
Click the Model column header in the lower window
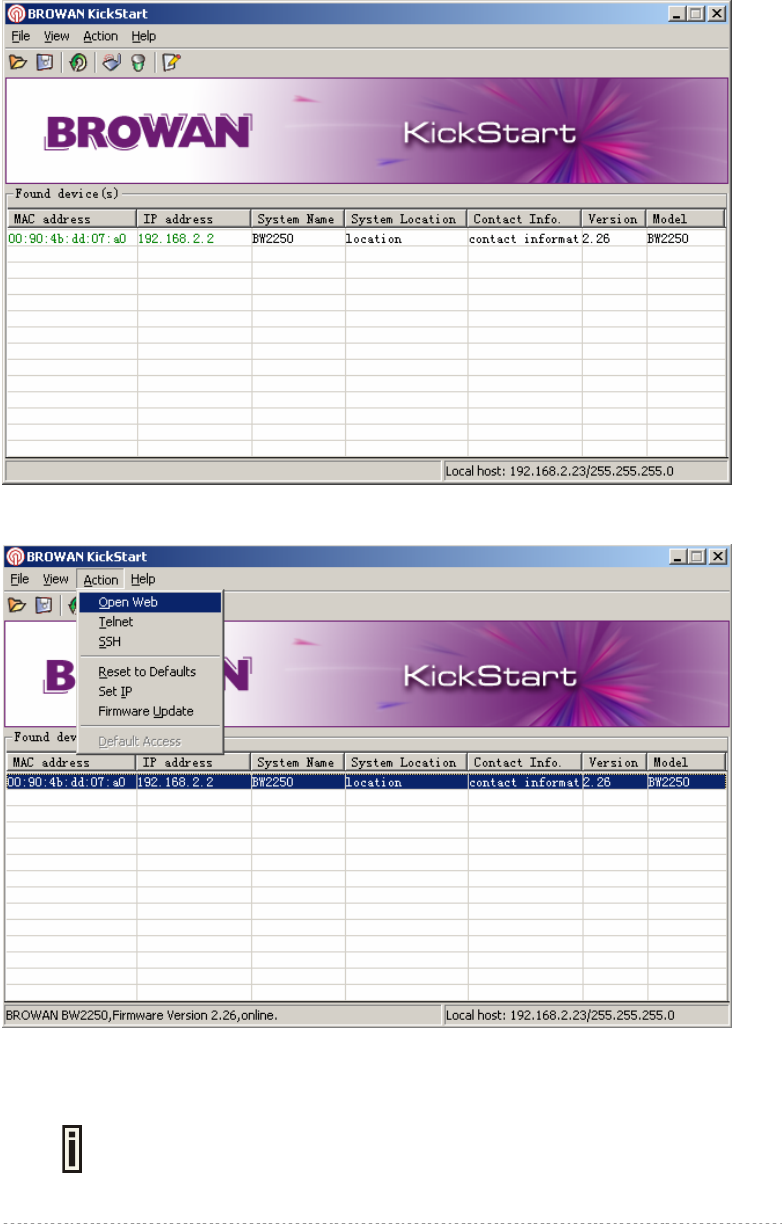686,763
